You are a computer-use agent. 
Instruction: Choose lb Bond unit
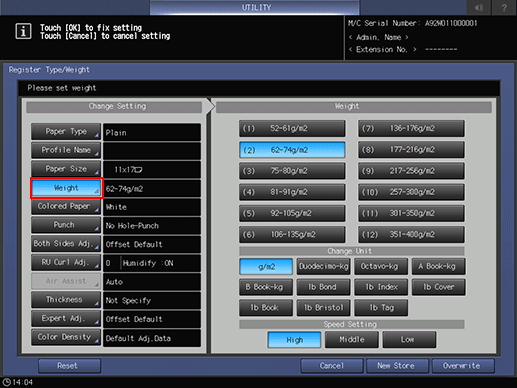point(323,287)
